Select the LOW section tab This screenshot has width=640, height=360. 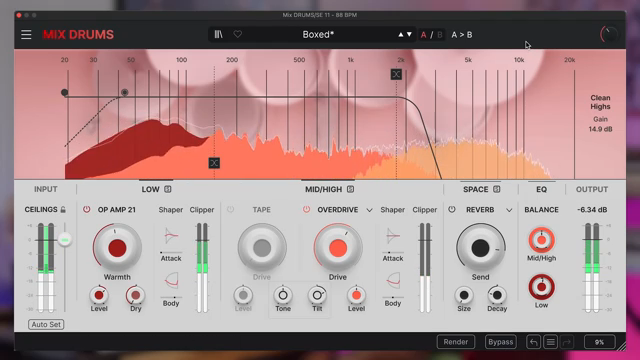tap(150, 189)
